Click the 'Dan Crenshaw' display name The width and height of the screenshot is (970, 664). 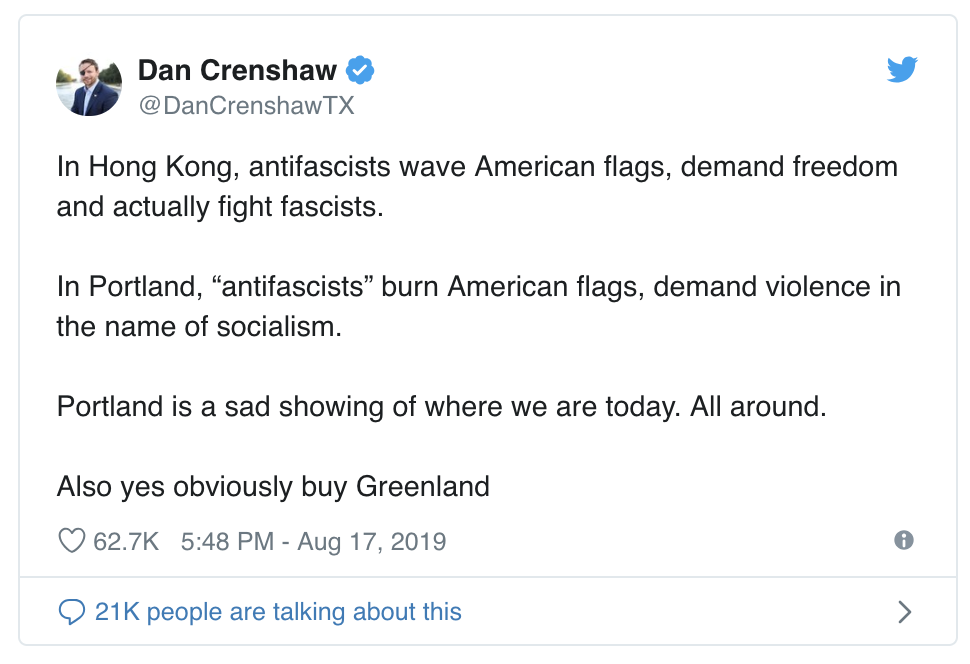[240, 70]
